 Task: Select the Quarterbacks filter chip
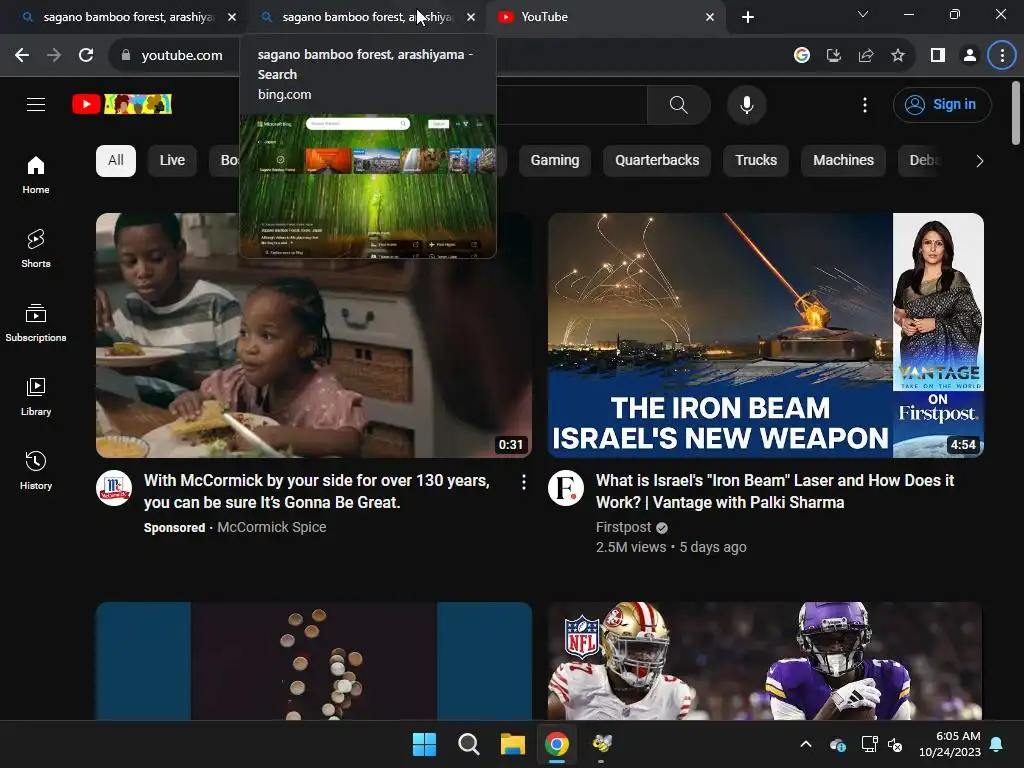click(657, 161)
